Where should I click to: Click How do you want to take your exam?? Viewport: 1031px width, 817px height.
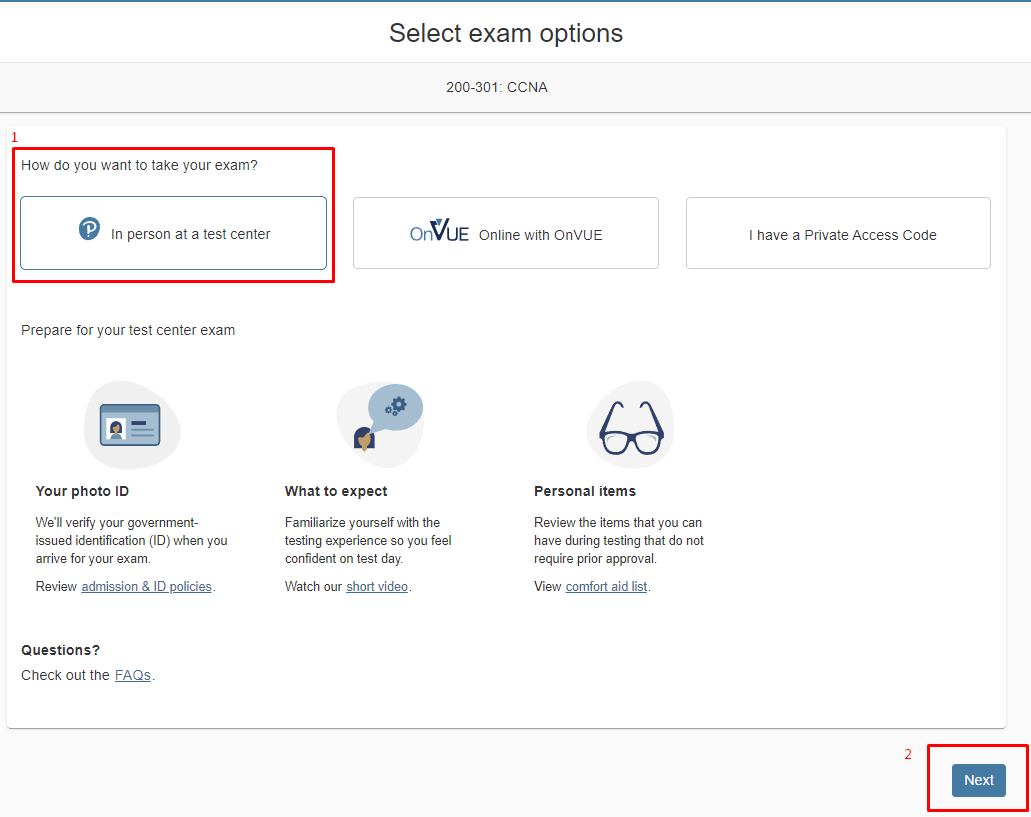pos(139,165)
